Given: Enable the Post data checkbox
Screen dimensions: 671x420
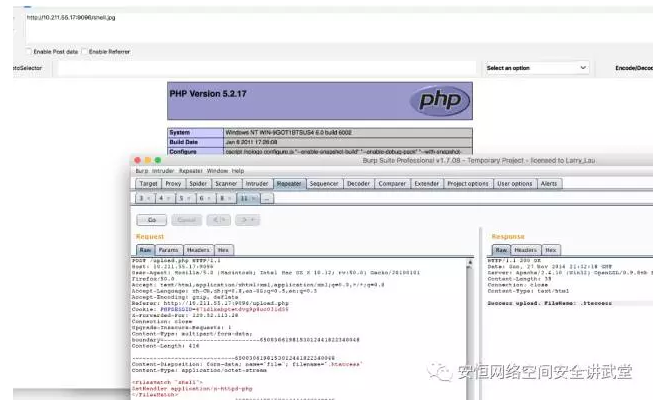Looking at the screenshot, I should pyautogui.click(x=29, y=51).
